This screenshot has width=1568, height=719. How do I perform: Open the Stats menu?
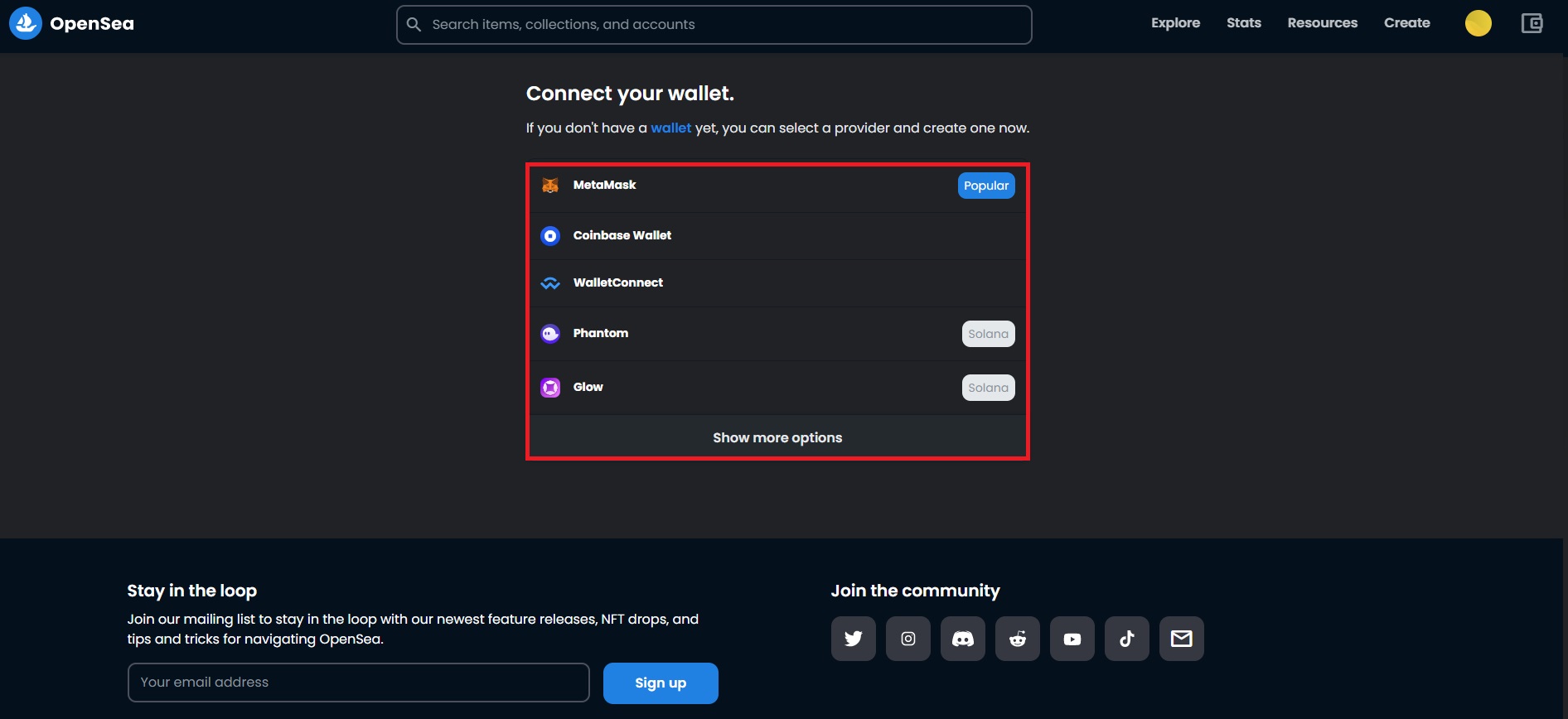(x=1244, y=23)
